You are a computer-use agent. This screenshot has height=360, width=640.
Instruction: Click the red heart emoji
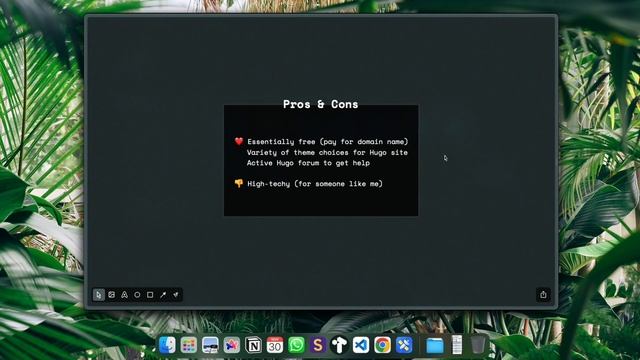click(239, 141)
